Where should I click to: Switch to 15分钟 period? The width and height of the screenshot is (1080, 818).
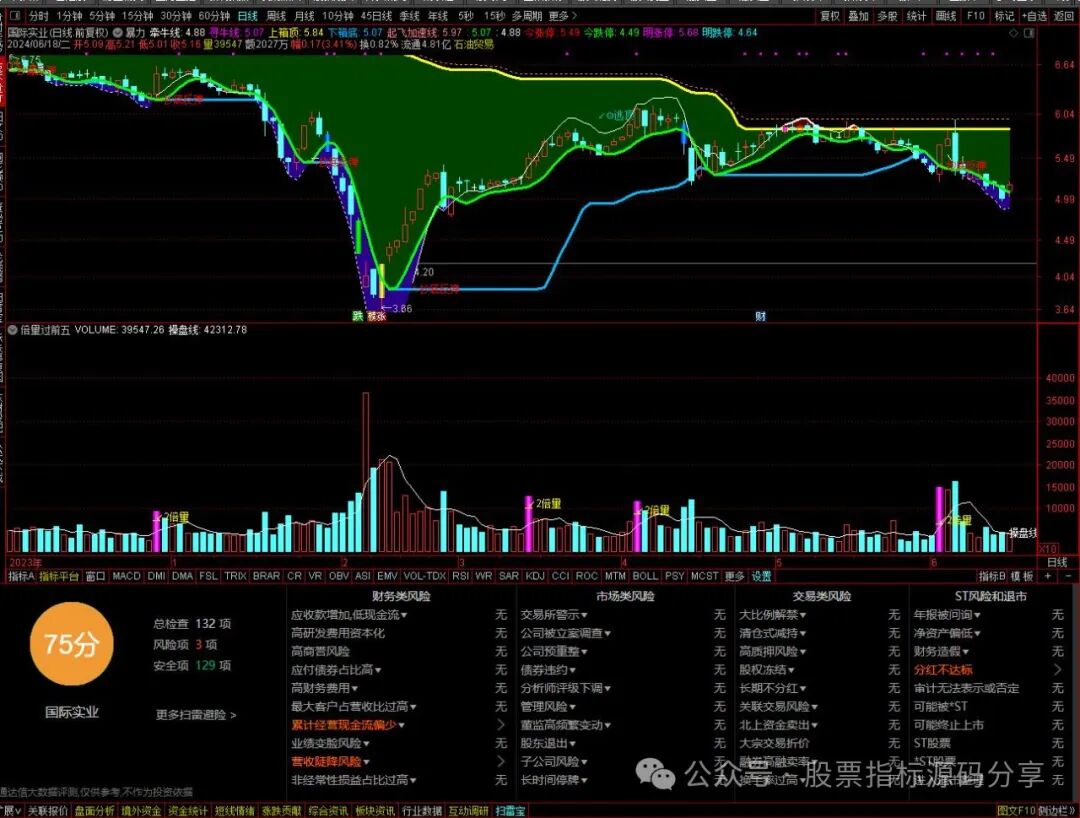coord(137,15)
